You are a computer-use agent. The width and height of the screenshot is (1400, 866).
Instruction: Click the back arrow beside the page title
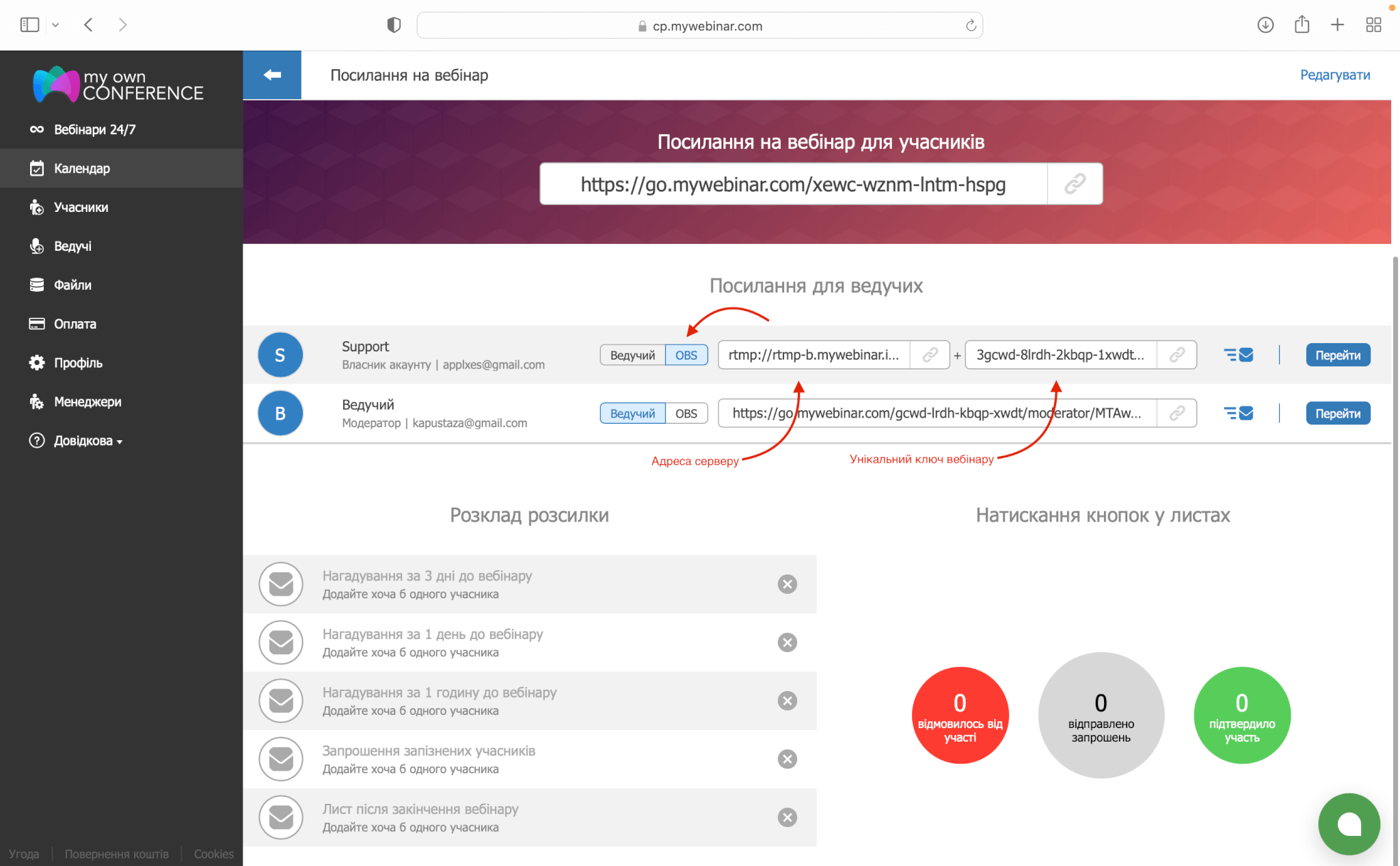[271, 75]
